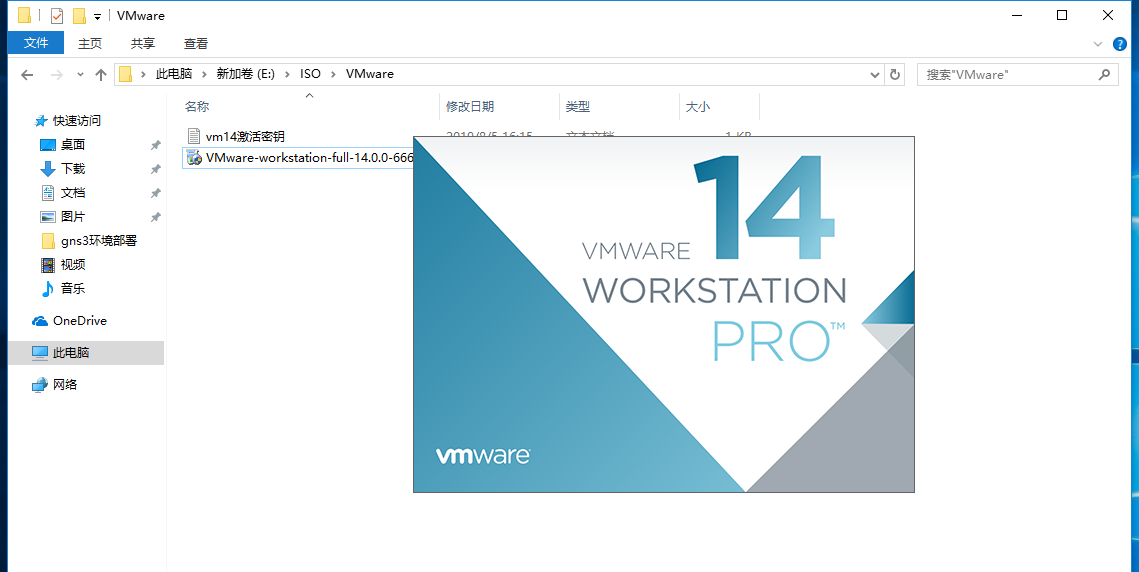Click the search magnifier icon
Screen dimensions: 1139x572
coord(1103,74)
